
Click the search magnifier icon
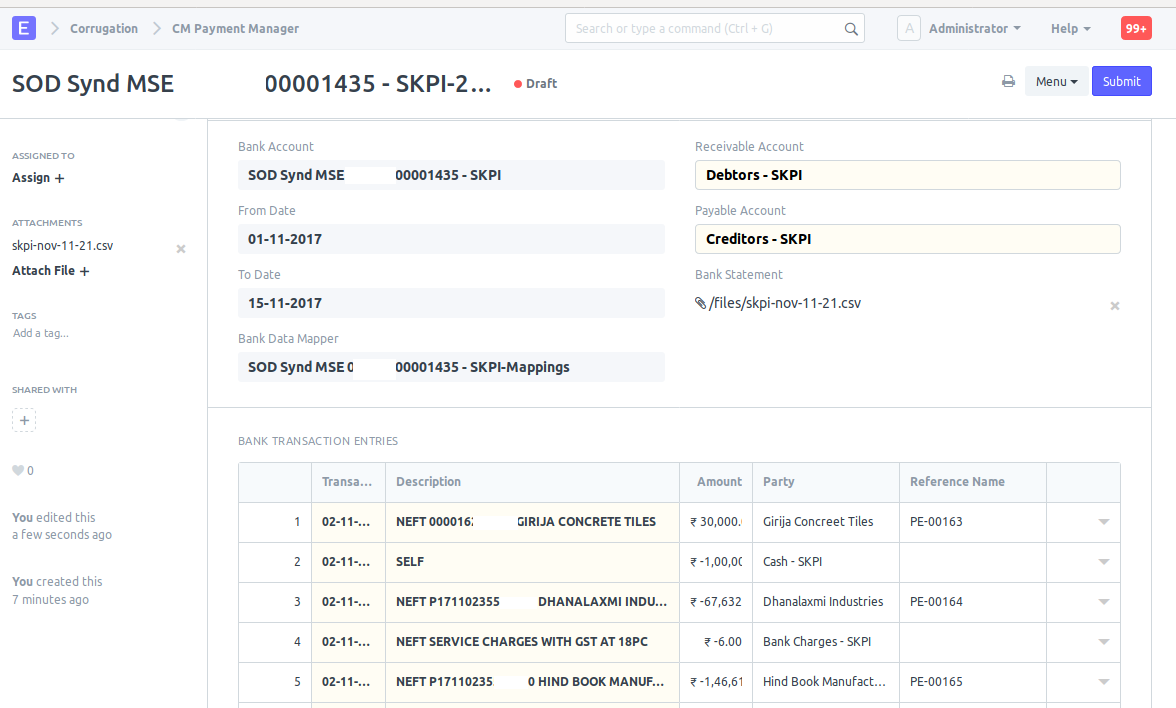(x=850, y=28)
